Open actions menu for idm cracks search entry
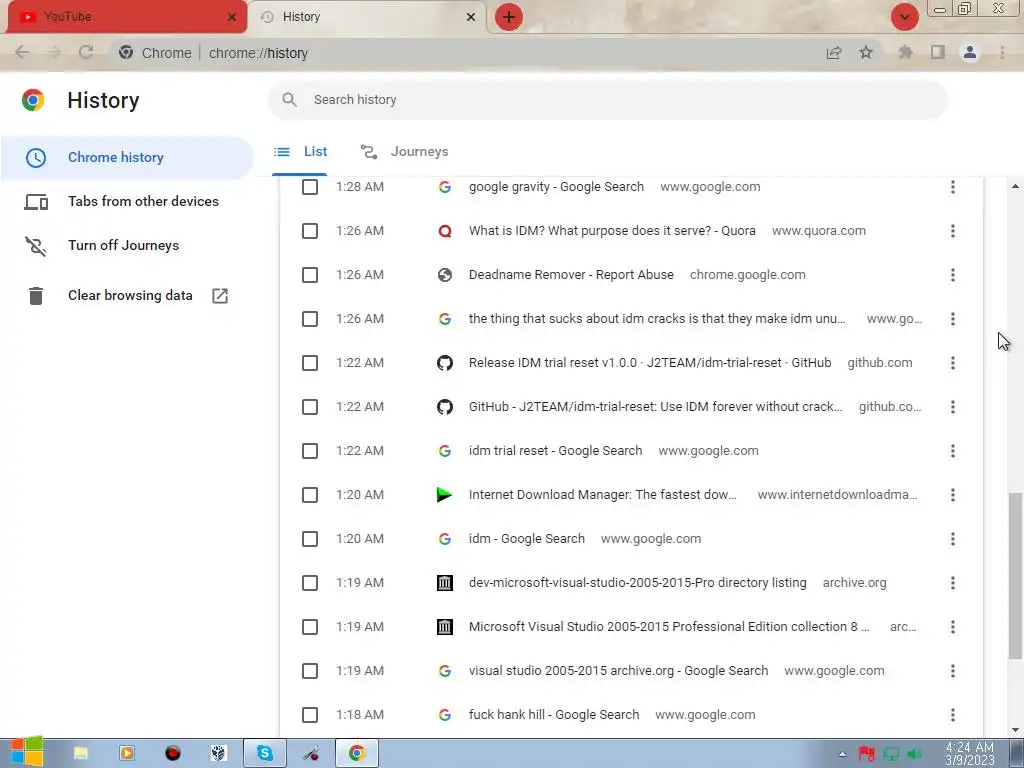Viewport: 1024px width, 768px height. point(953,319)
